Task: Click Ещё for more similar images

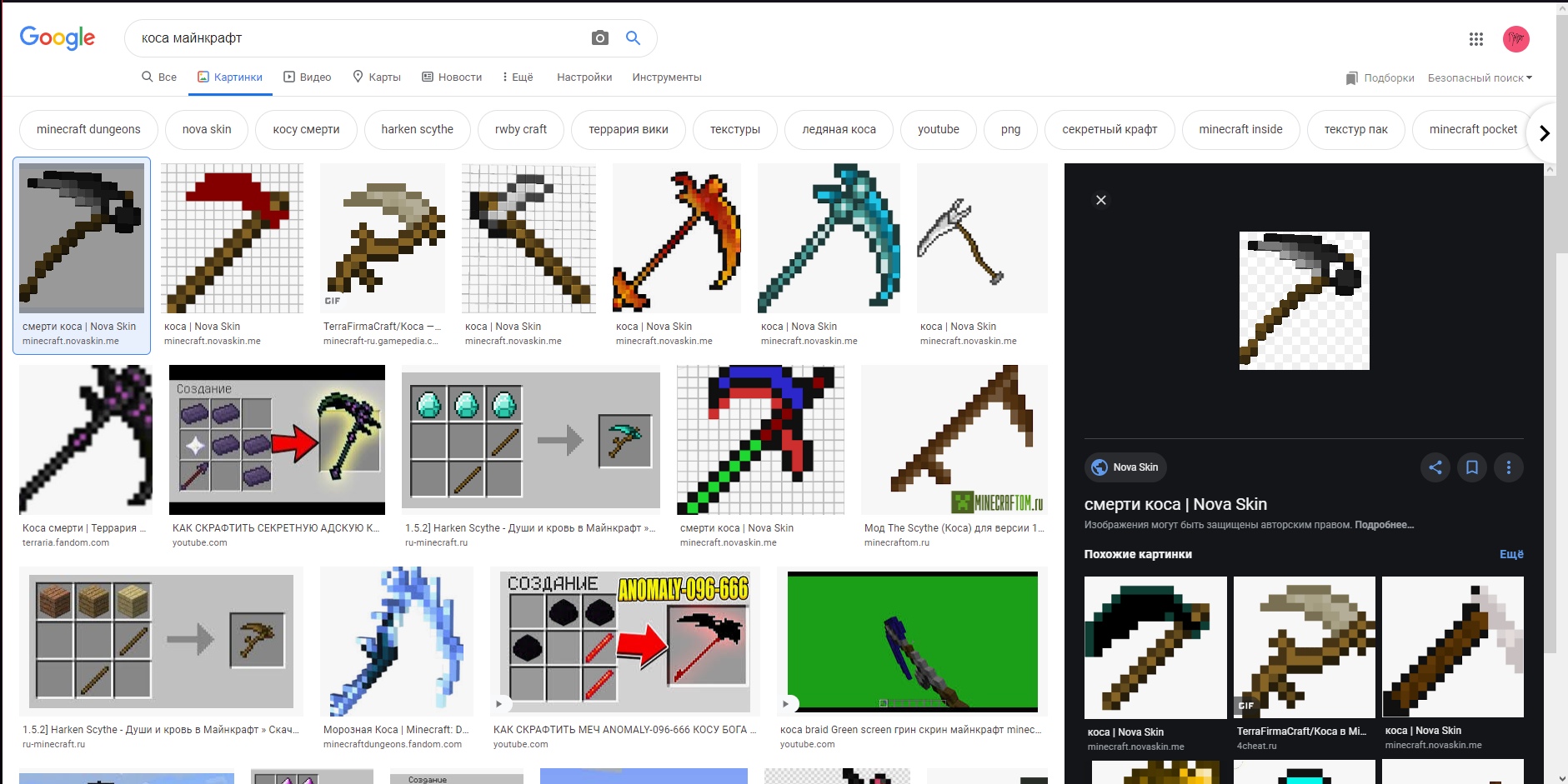Action: tap(1511, 554)
